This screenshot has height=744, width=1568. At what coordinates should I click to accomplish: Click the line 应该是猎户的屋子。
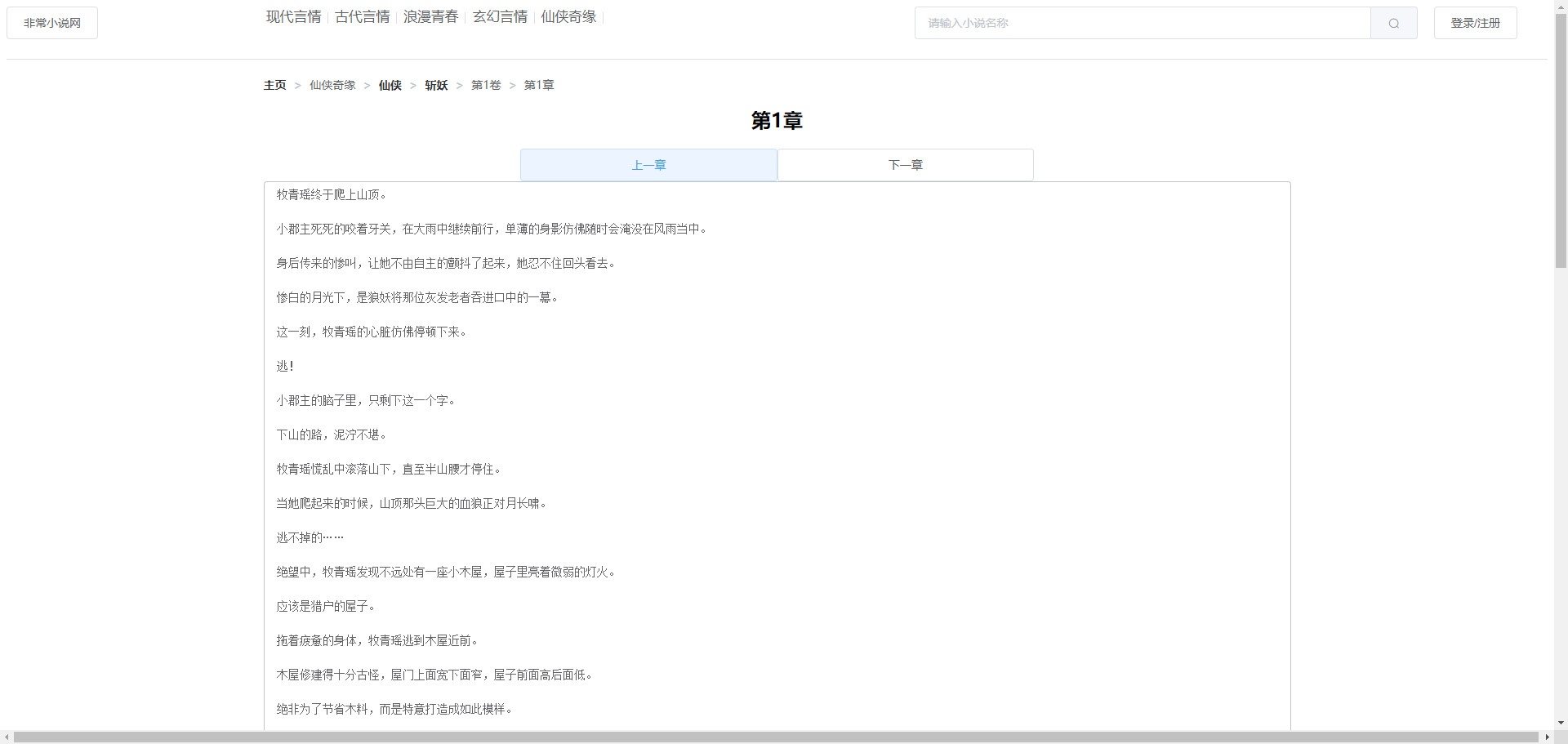326,606
